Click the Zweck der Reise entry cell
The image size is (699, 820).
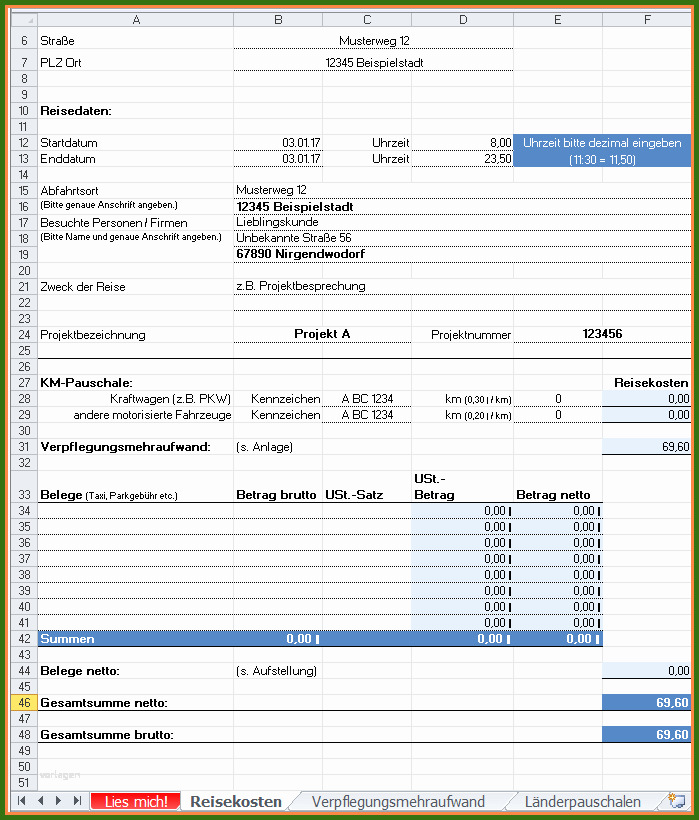(460, 287)
